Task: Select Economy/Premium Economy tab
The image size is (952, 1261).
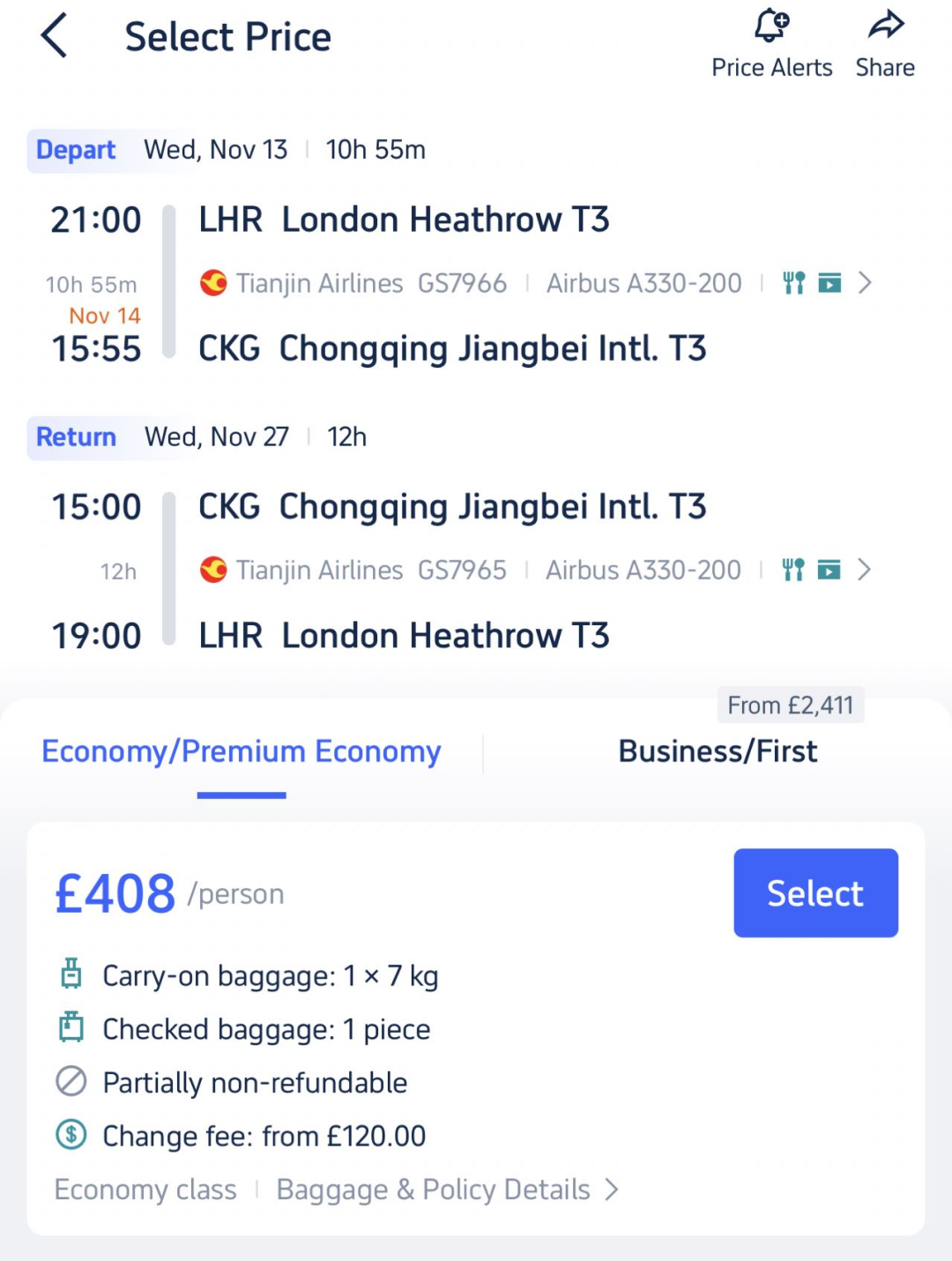Action: pos(242,751)
